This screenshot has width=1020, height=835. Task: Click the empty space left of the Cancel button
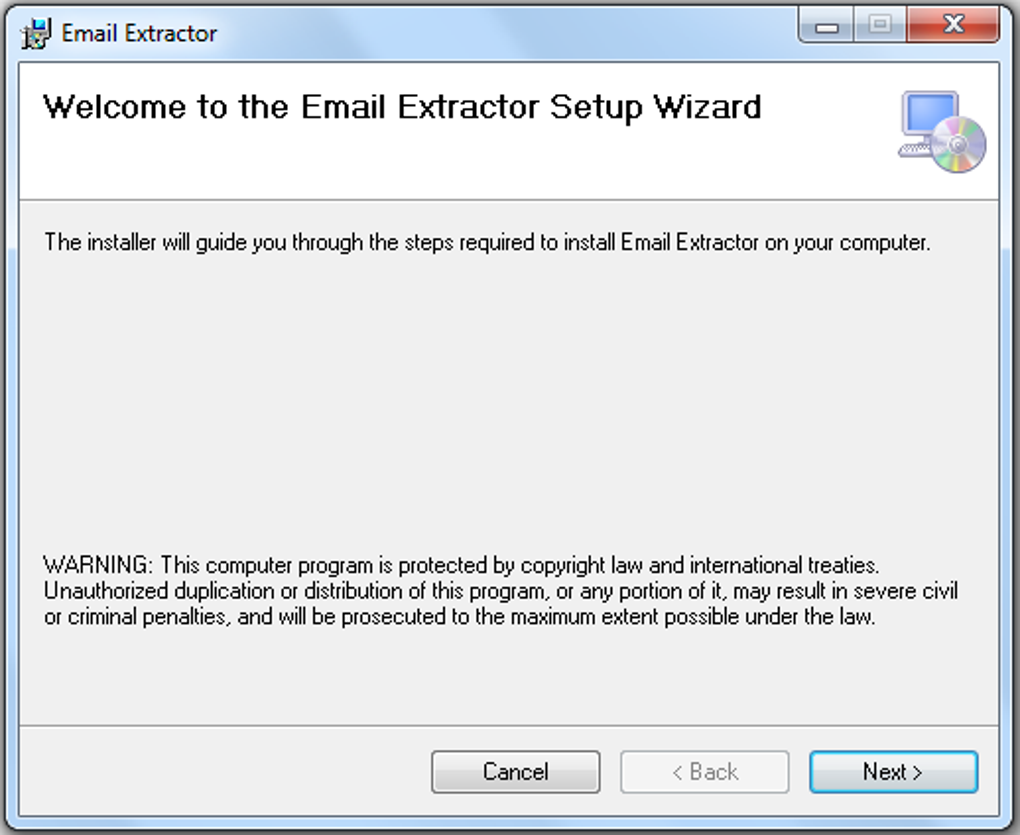click(x=220, y=771)
